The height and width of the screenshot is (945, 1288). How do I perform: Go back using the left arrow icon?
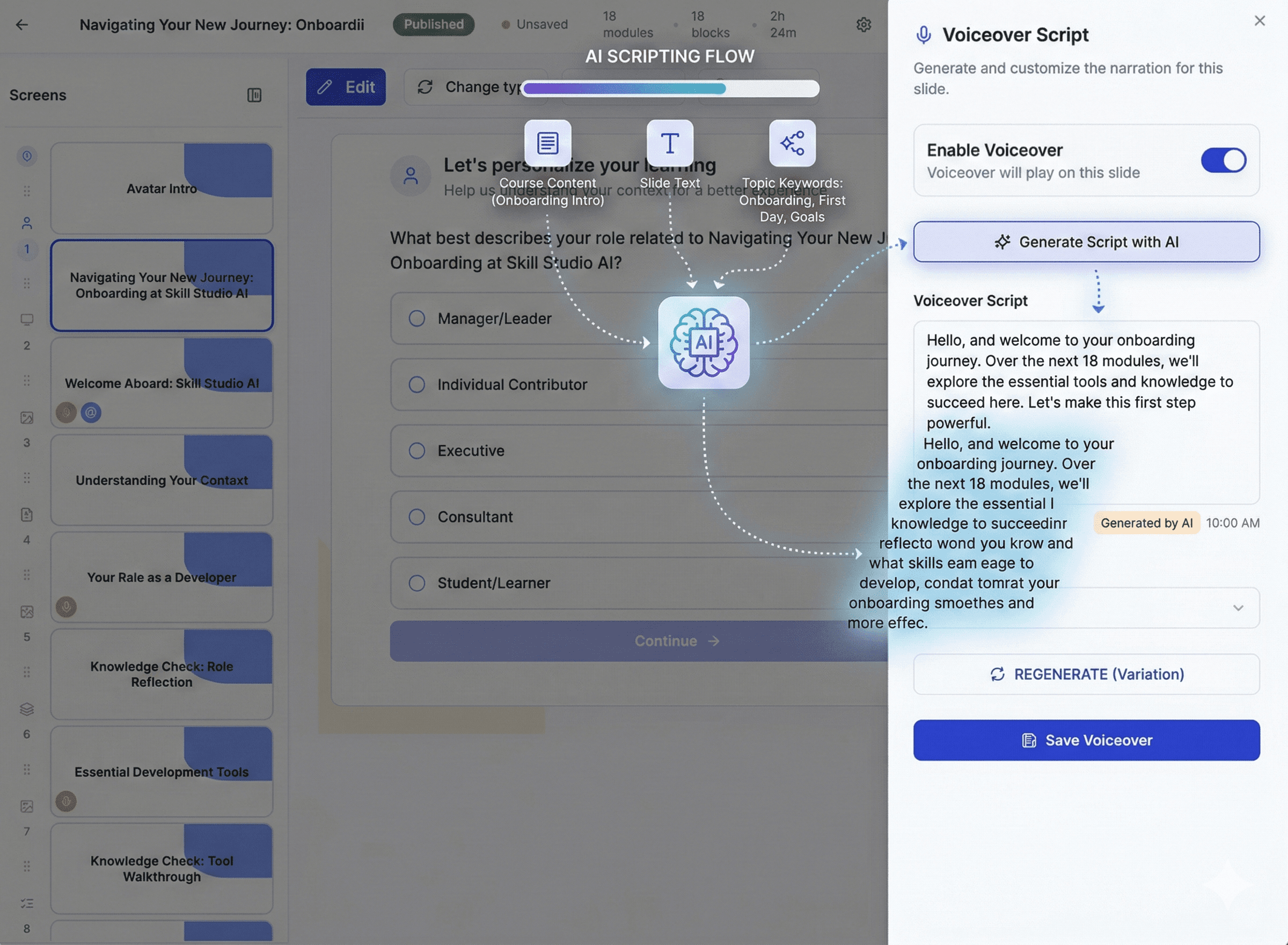tap(21, 25)
